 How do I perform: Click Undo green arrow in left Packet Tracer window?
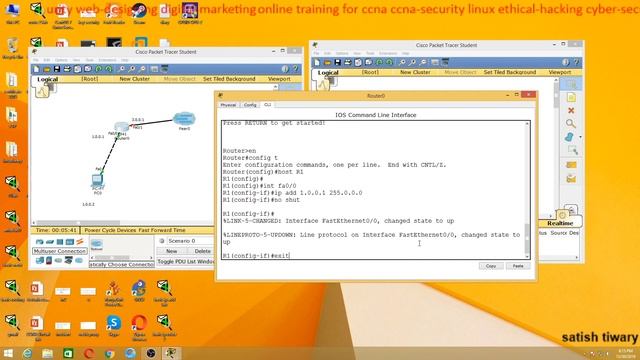coord(98,69)
